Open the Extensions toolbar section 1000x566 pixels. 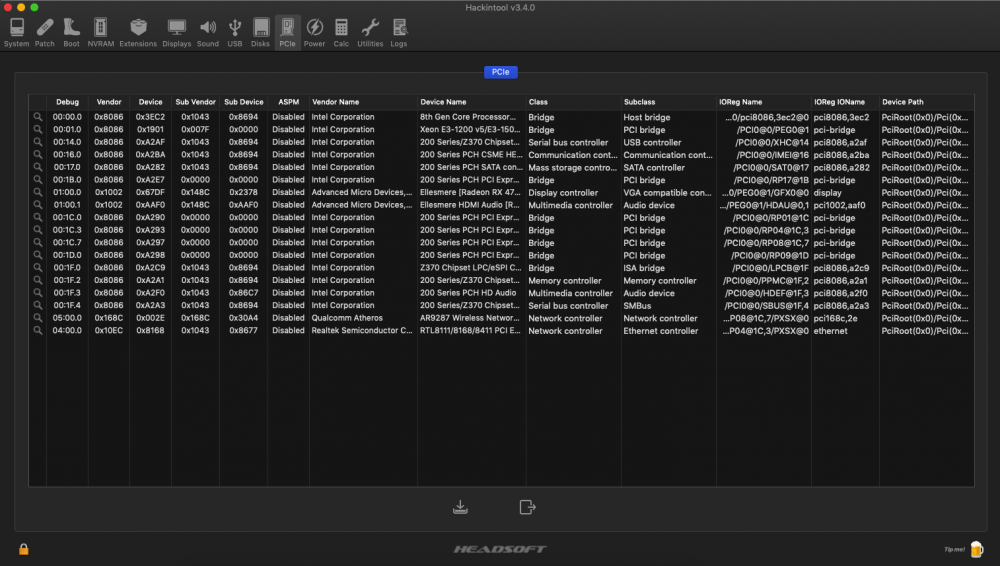[x=138, y=33]
